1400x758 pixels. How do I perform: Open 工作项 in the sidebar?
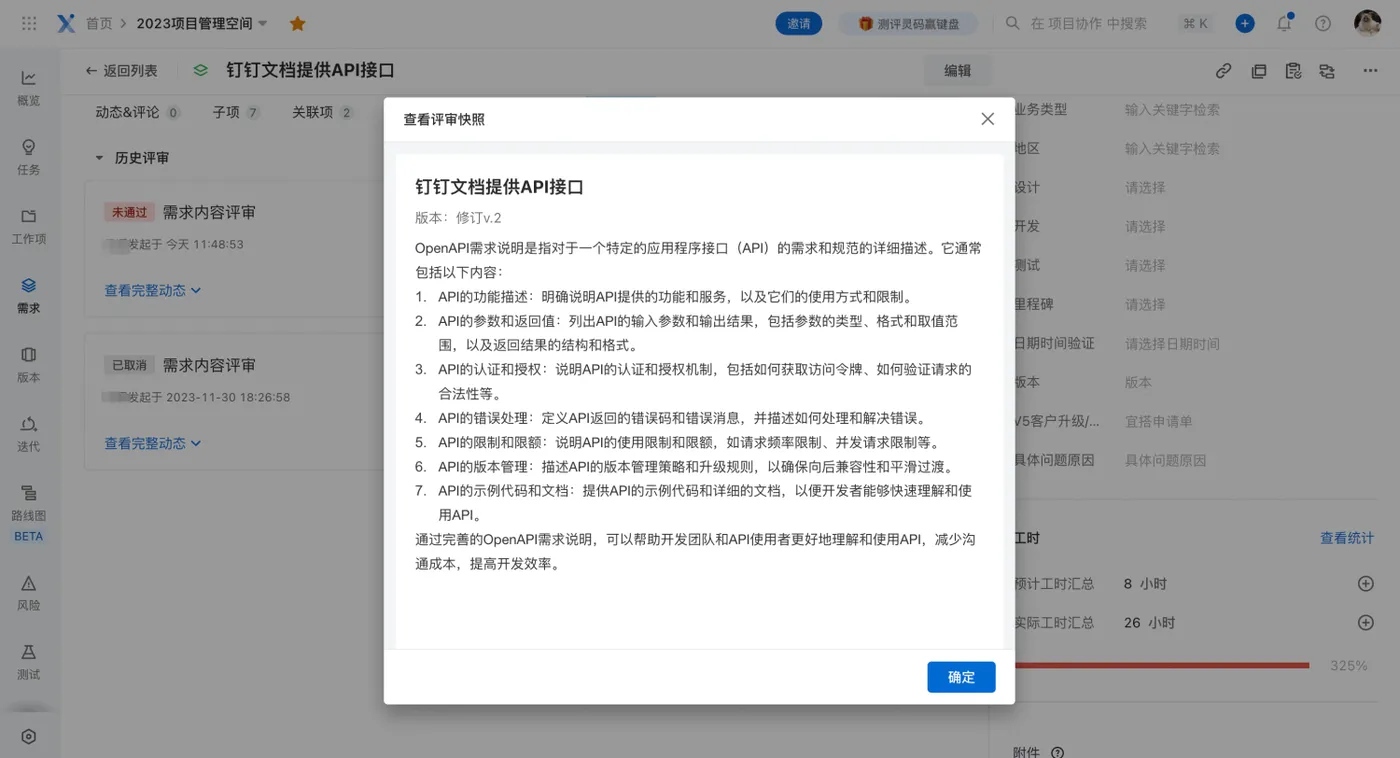(x=29, y=226)
